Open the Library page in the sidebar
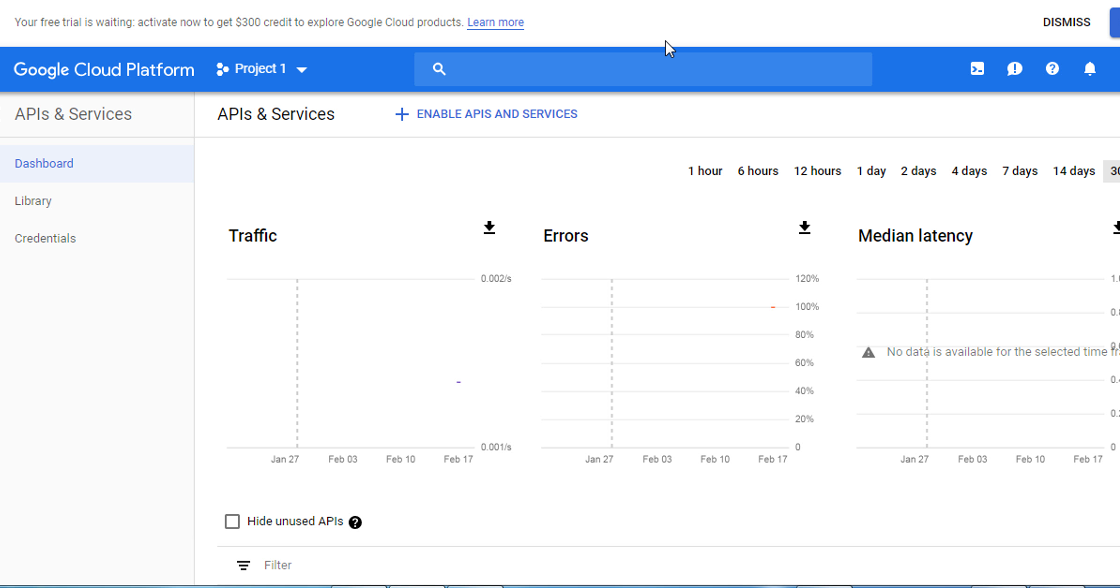 [33, 200]
